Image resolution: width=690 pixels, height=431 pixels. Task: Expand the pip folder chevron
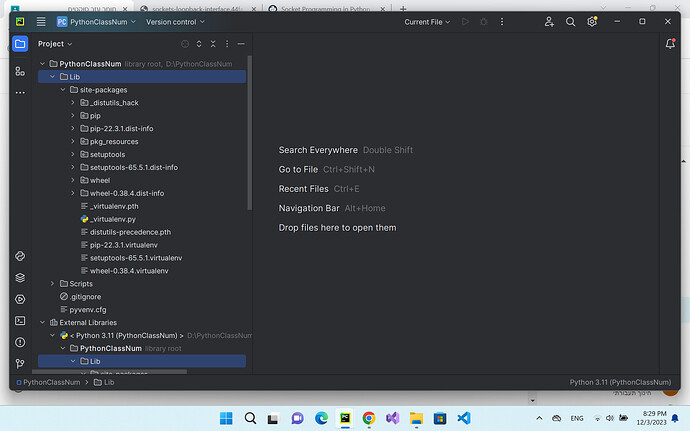(x=73, y=115)
